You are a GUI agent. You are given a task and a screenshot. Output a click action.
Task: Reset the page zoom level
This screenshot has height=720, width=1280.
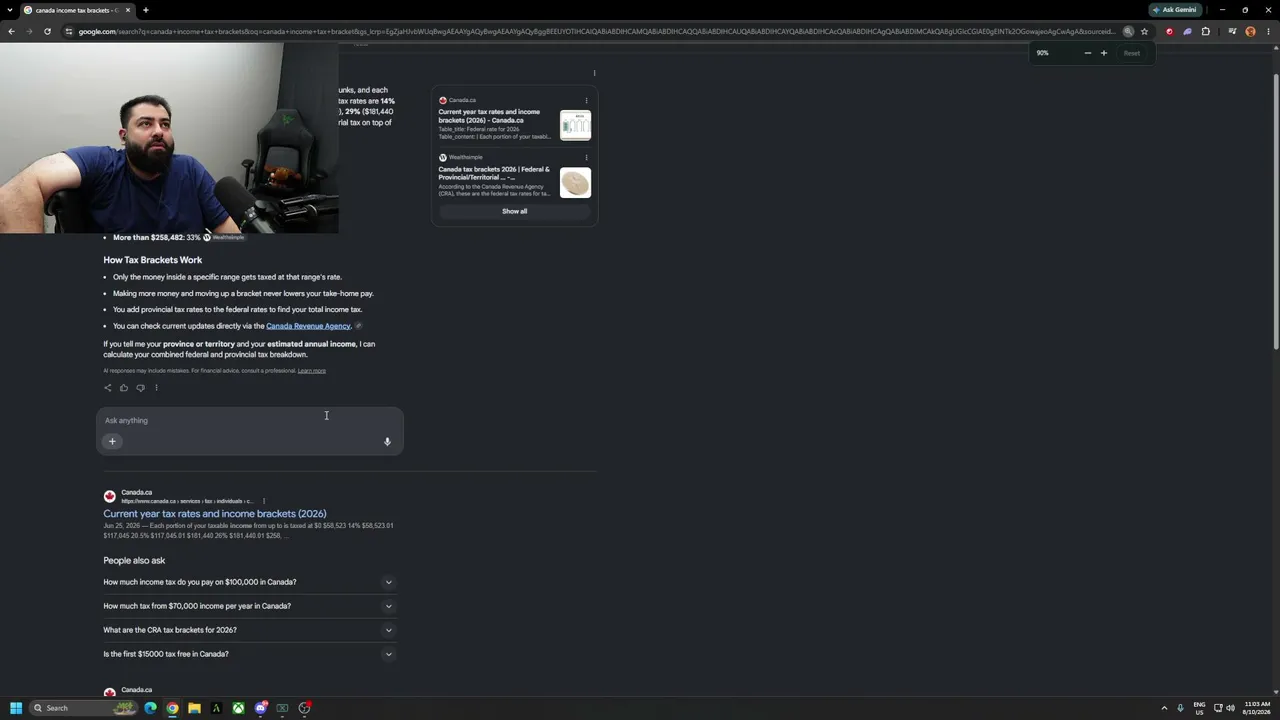point(1132,53)
